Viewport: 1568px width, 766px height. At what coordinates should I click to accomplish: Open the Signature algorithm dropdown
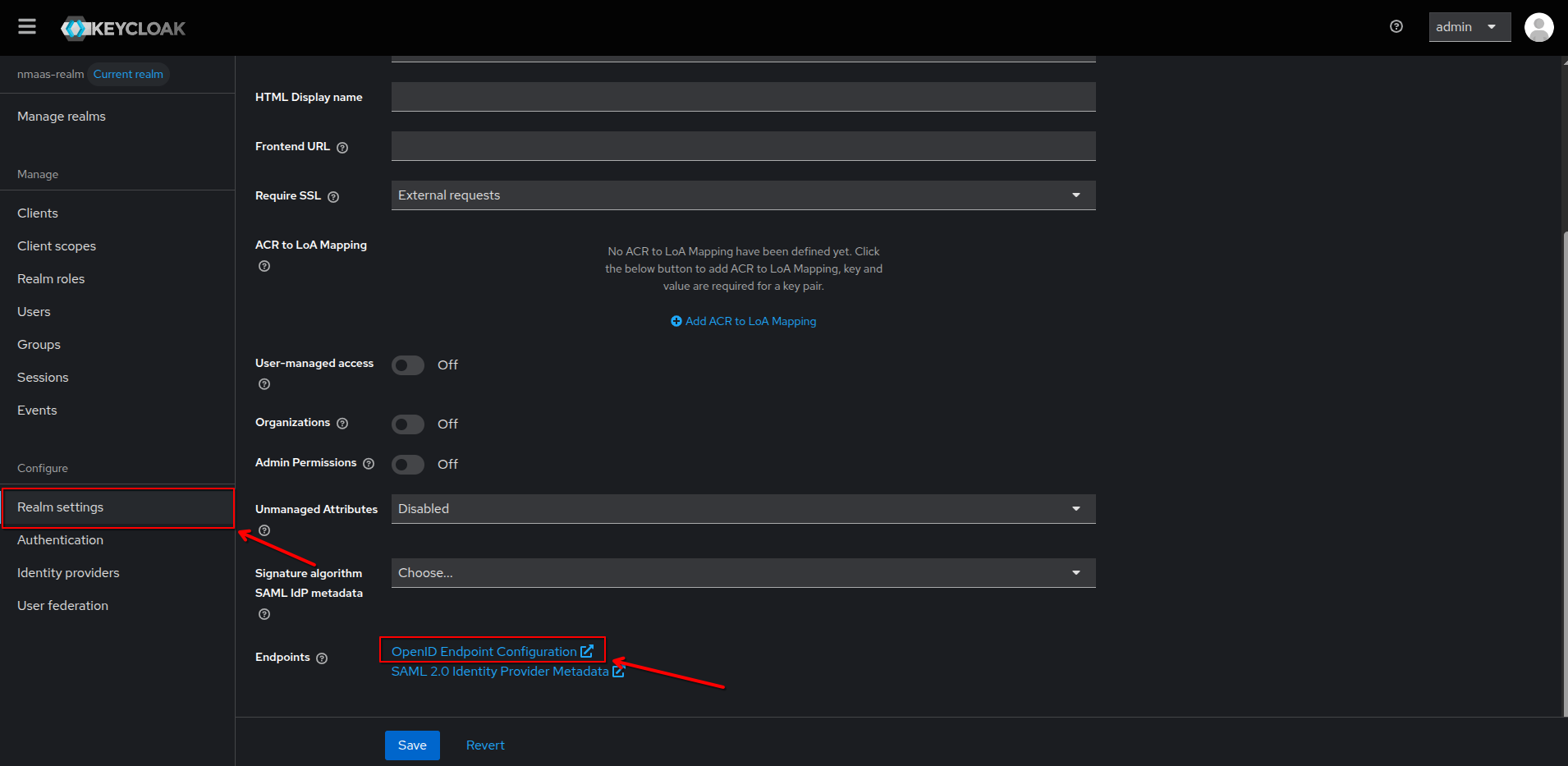click(x=743, y=573)
